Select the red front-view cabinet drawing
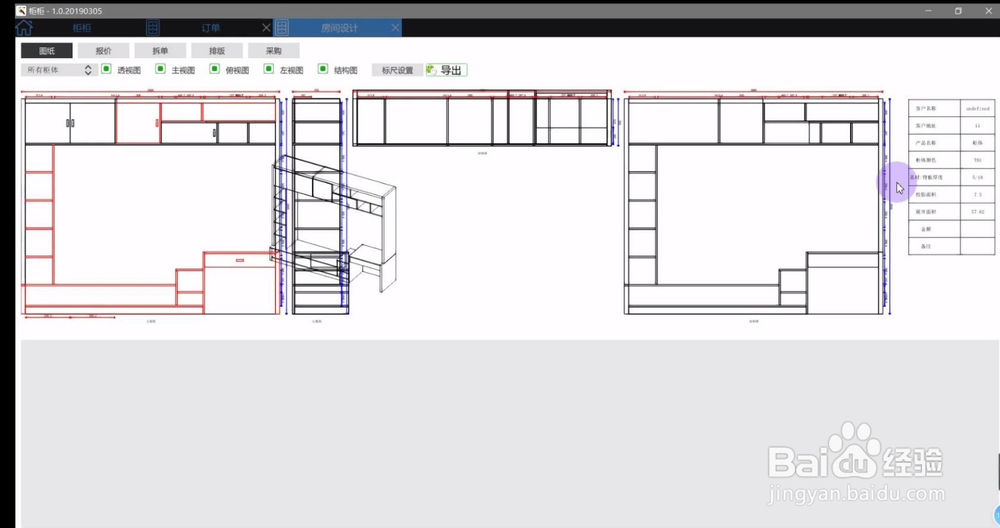 click(151, 205)
